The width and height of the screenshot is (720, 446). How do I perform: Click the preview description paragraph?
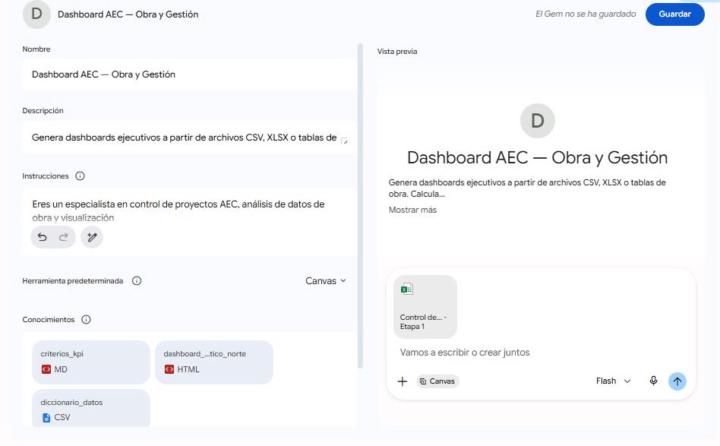(x=527, y=188)
